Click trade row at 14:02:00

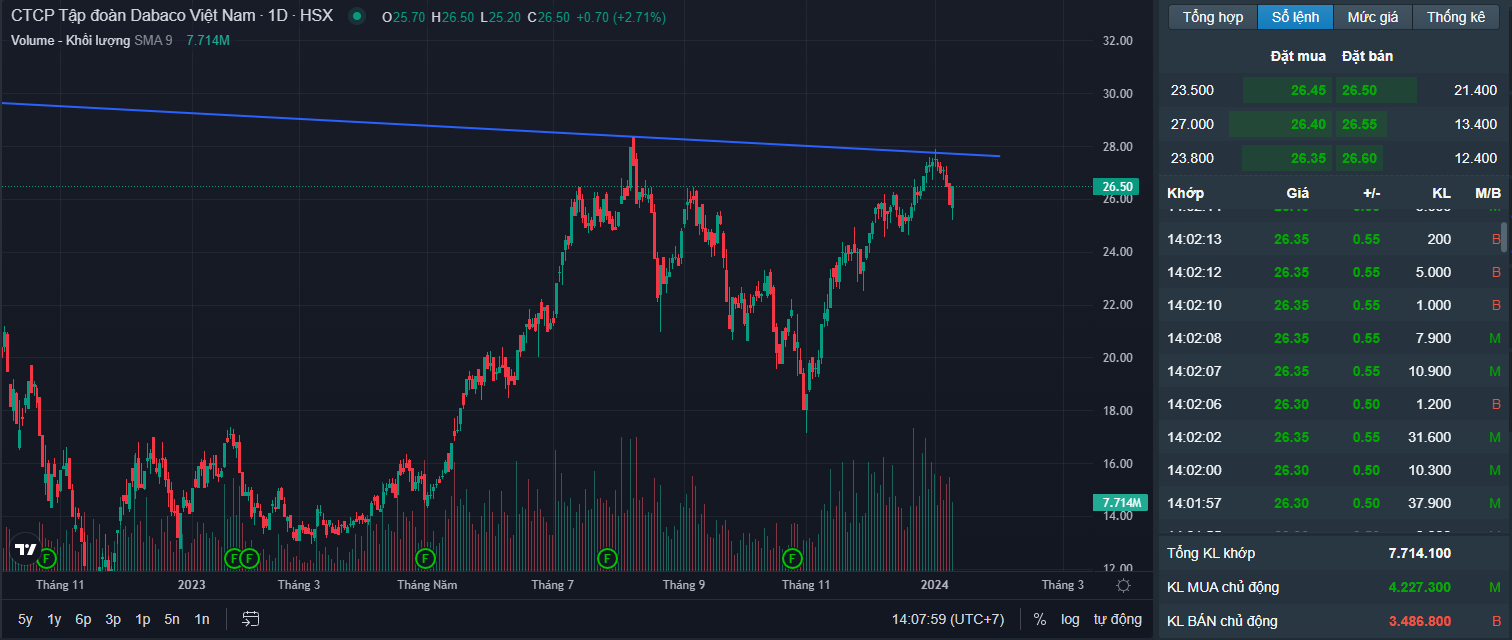(1334, 470)
